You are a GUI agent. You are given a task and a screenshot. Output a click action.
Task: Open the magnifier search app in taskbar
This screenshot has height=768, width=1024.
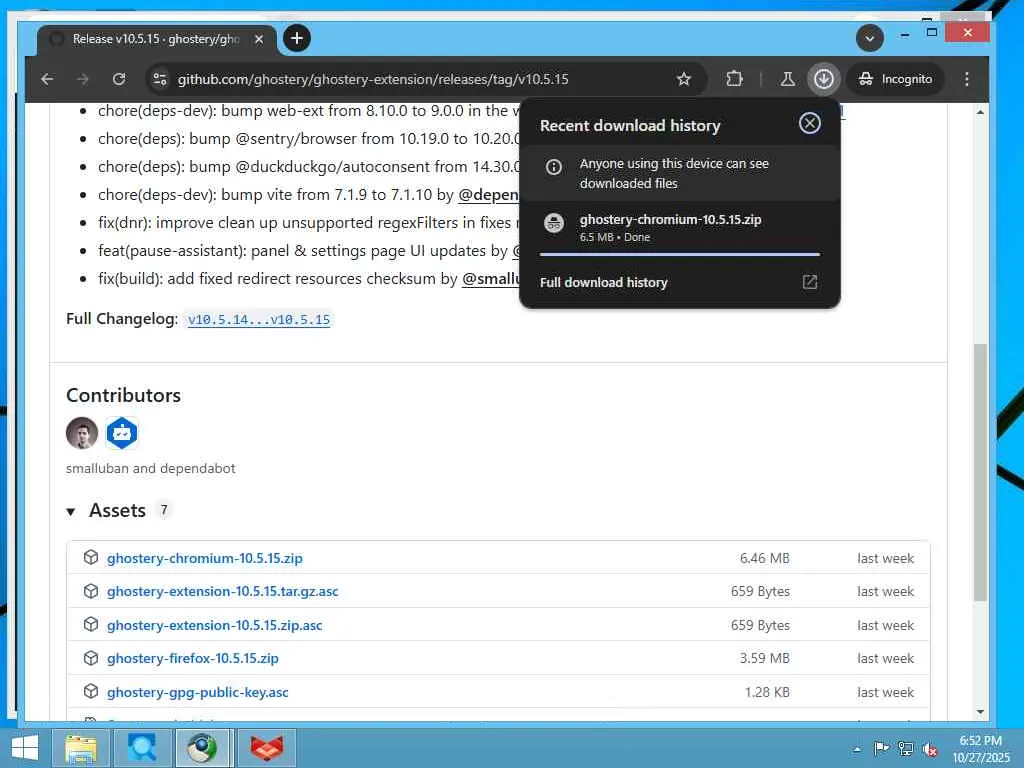point(142,748)
